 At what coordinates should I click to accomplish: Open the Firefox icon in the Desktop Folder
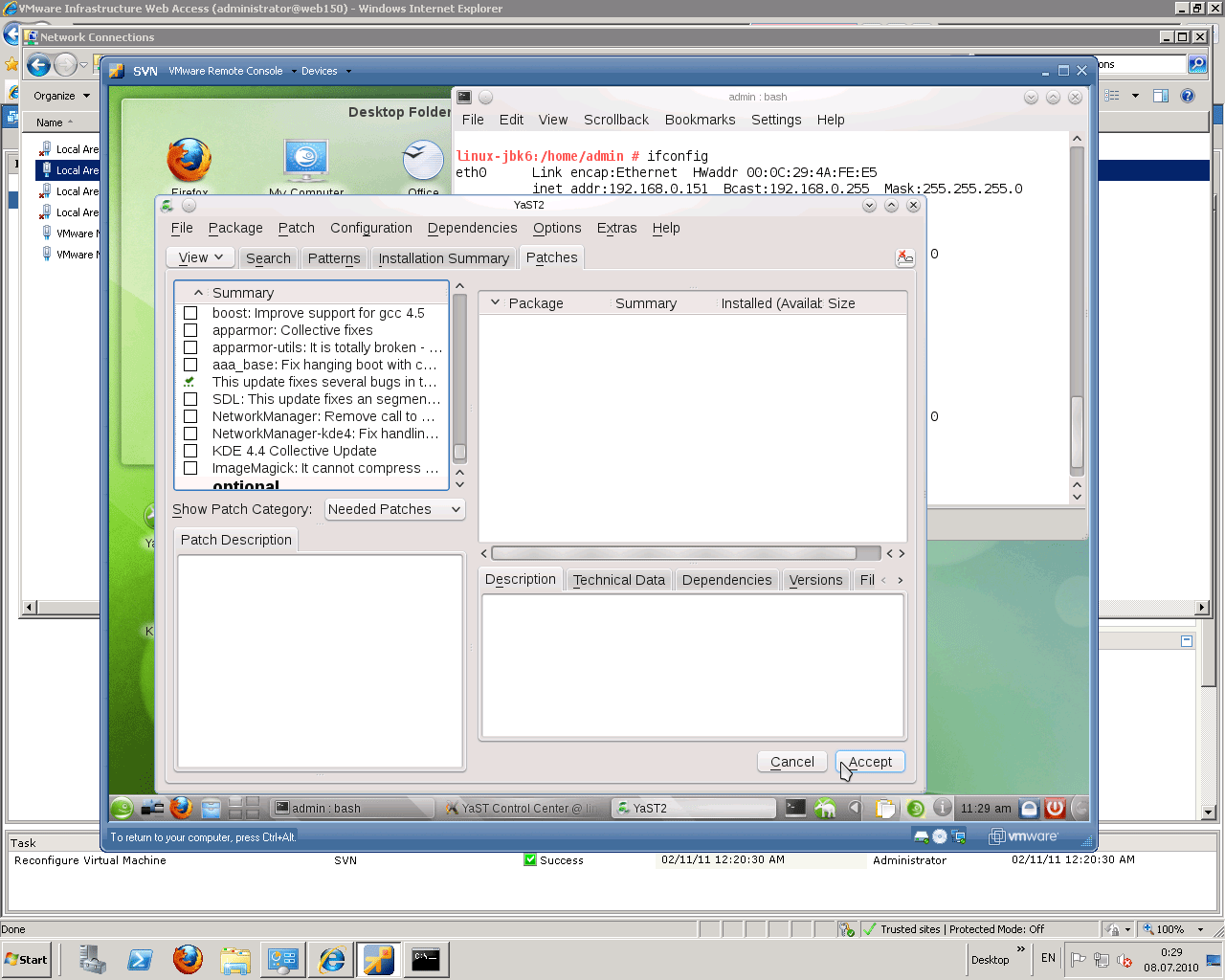[x=189, y=160]
